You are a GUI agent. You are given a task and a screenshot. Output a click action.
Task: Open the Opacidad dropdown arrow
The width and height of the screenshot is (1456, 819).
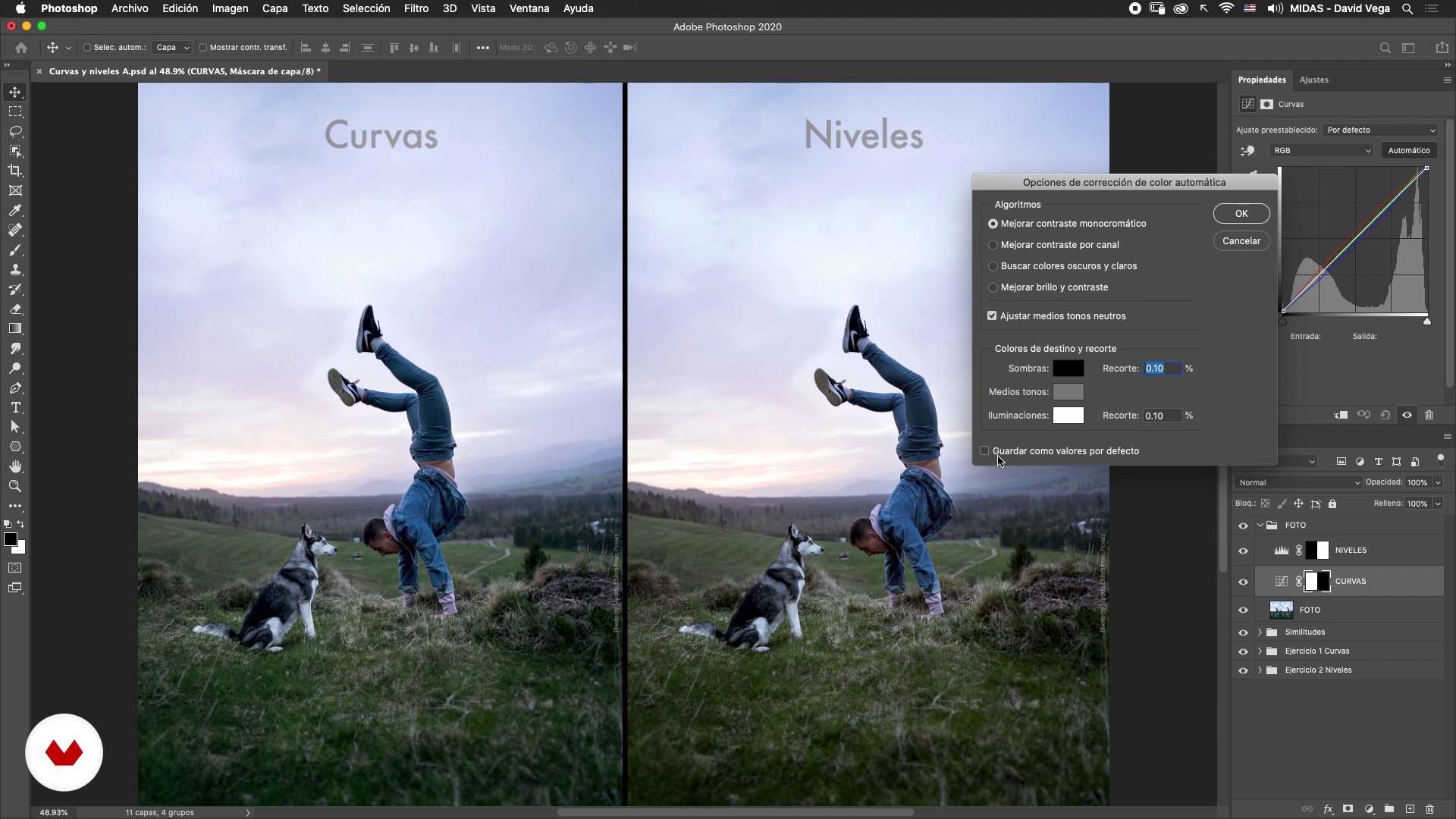pos(1438,482)
